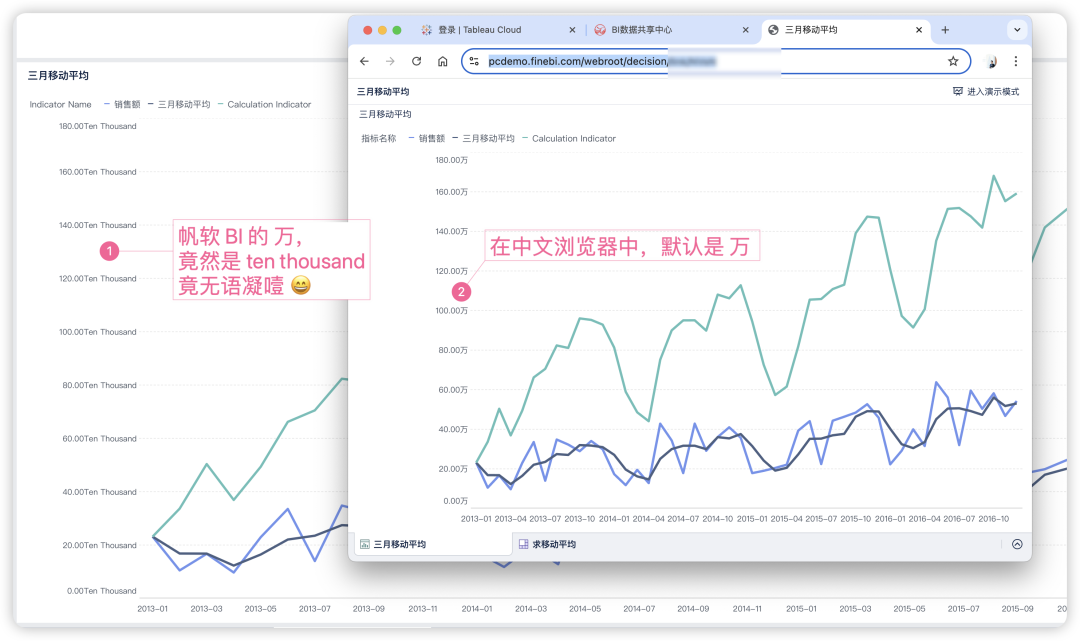Toggle 三月移动平均 legend in the front chart
Viewport: 1080px width, 641px height.
coord(484,138)
